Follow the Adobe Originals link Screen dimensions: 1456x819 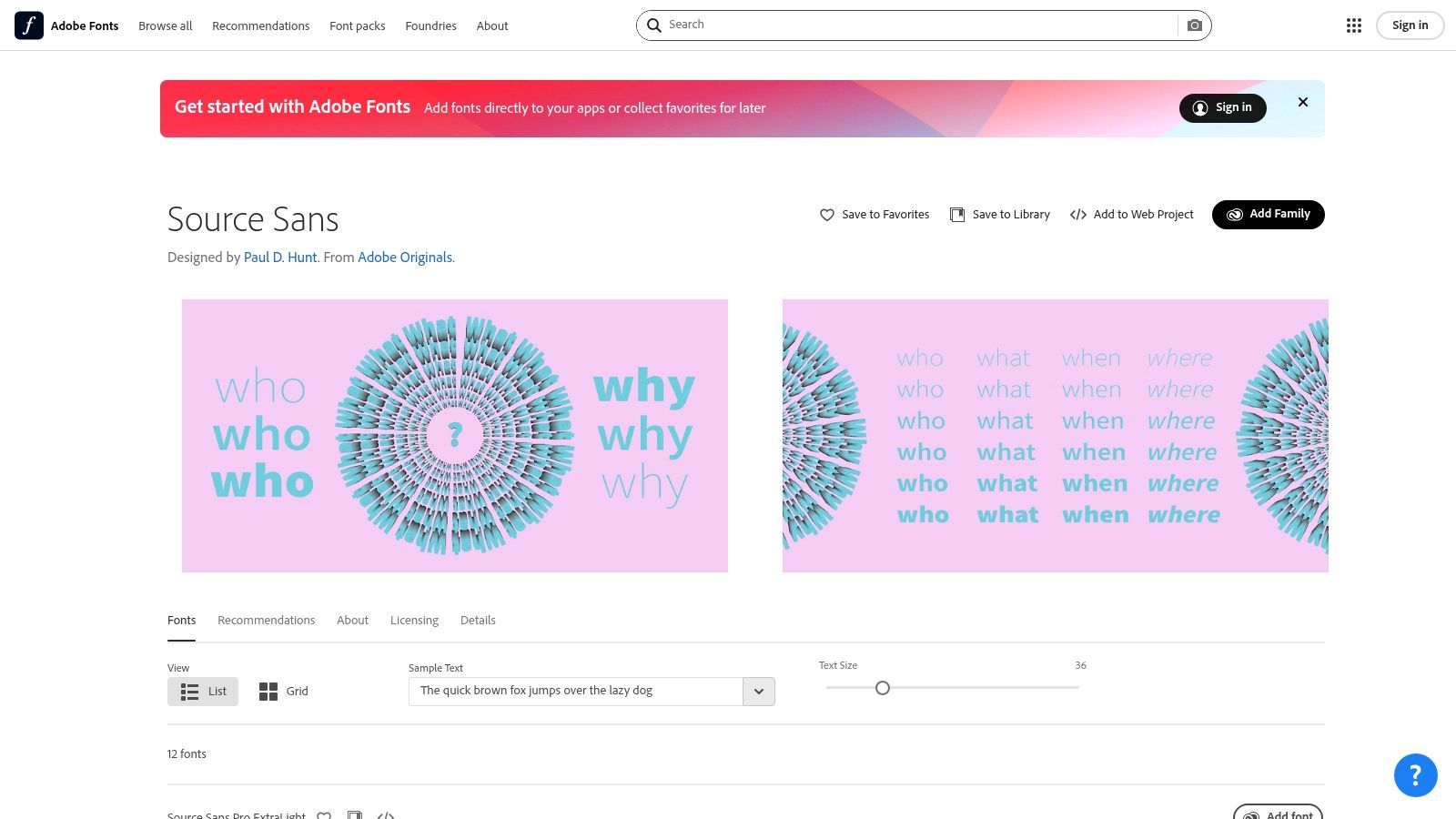pos(405,258)
